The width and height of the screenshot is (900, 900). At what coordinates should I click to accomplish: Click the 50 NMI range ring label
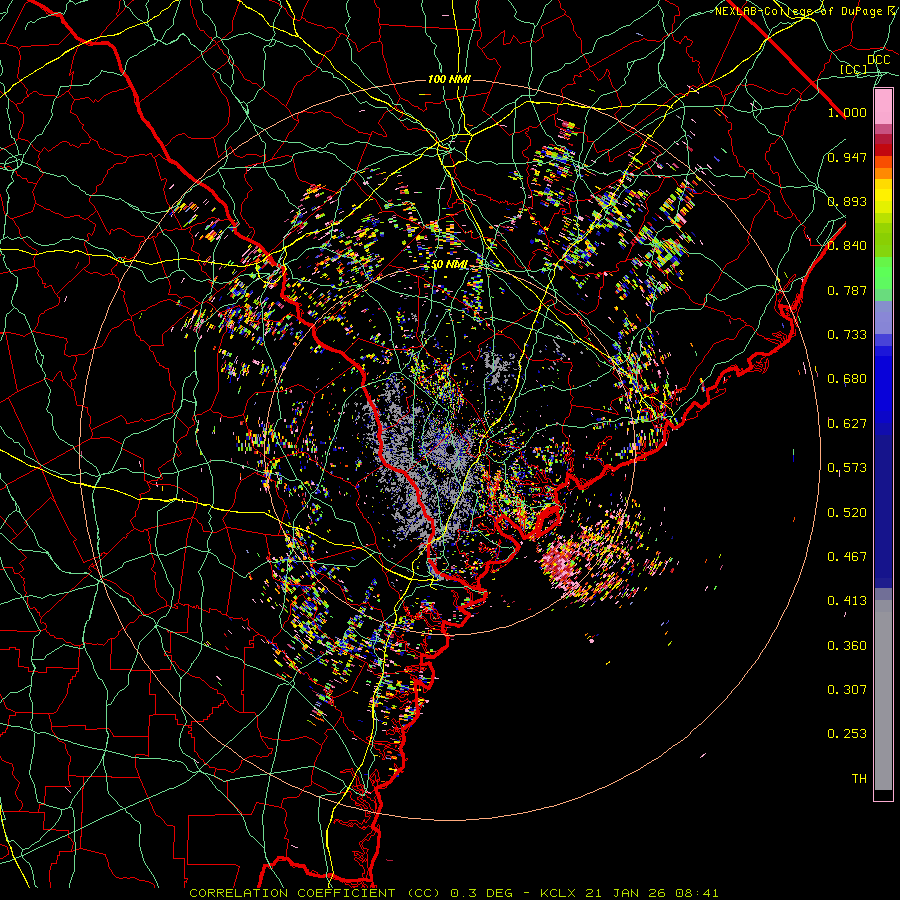coord(449,265)
